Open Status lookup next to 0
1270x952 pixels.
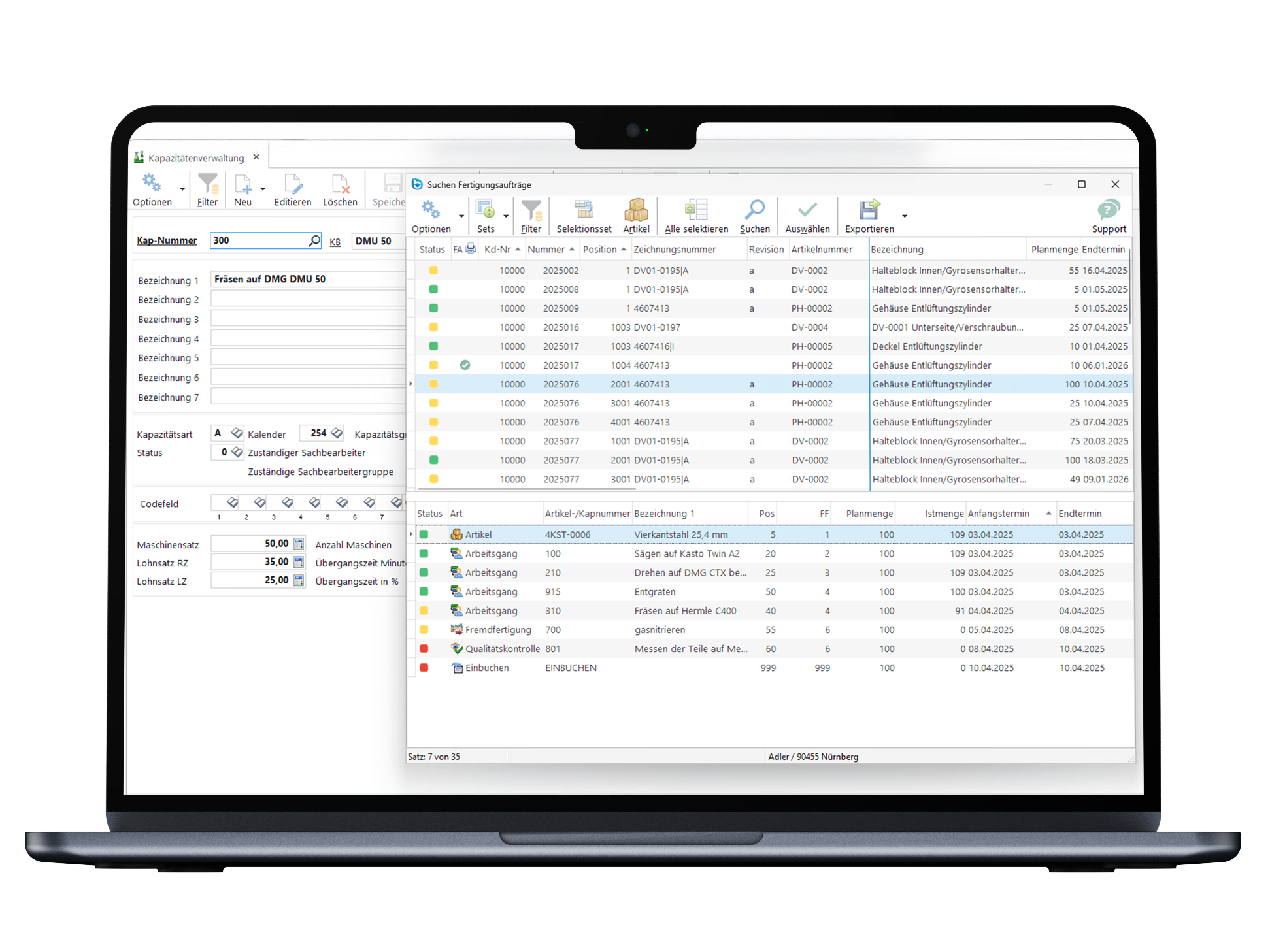pyautogui.click(x=237, y=452)
